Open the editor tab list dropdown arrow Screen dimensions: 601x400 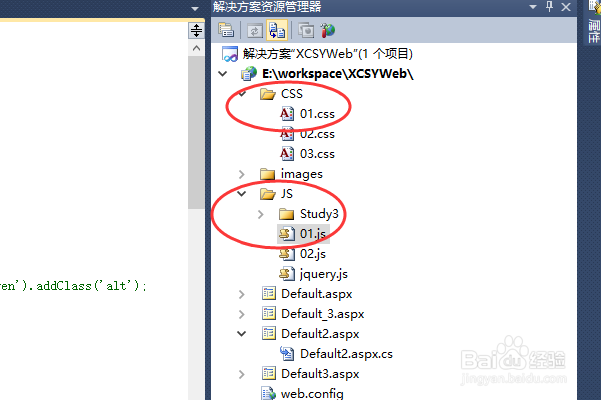pos(195,8)
